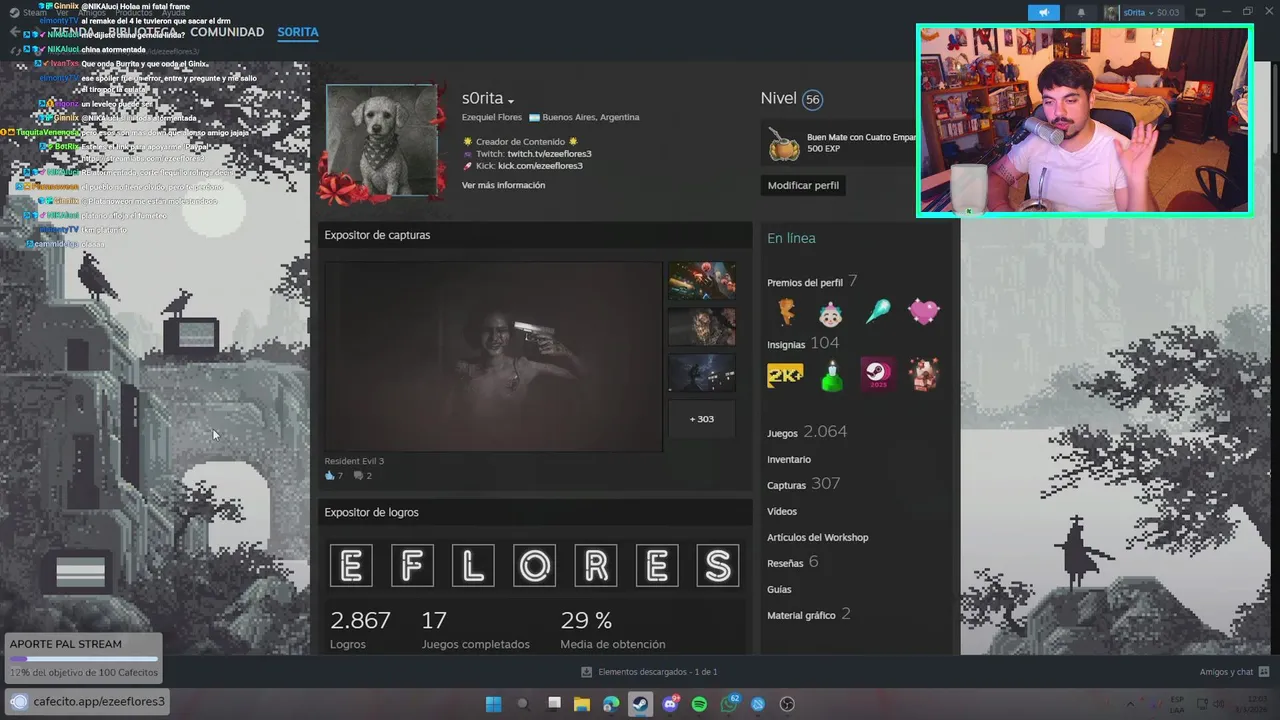
Task: Open the notifications bell
Action: coord(1081,13)
